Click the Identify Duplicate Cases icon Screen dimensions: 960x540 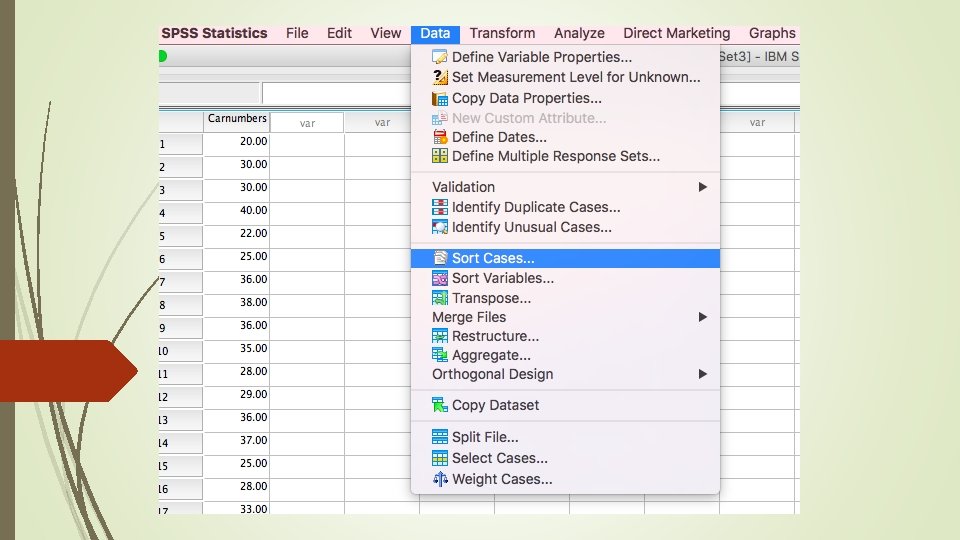(440, 207)
